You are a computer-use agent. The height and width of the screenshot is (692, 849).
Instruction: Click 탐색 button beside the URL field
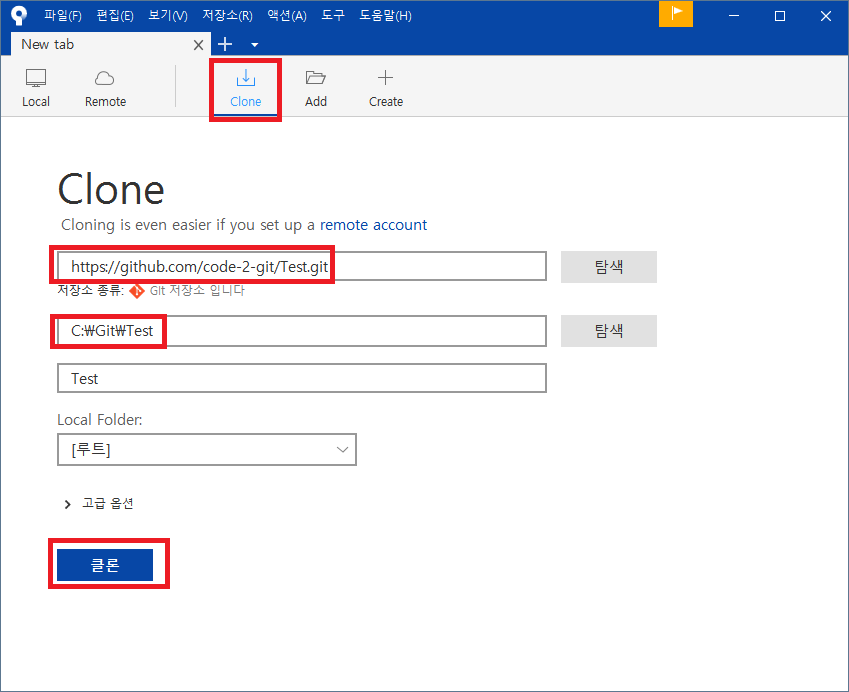click(x=609, y=266)
